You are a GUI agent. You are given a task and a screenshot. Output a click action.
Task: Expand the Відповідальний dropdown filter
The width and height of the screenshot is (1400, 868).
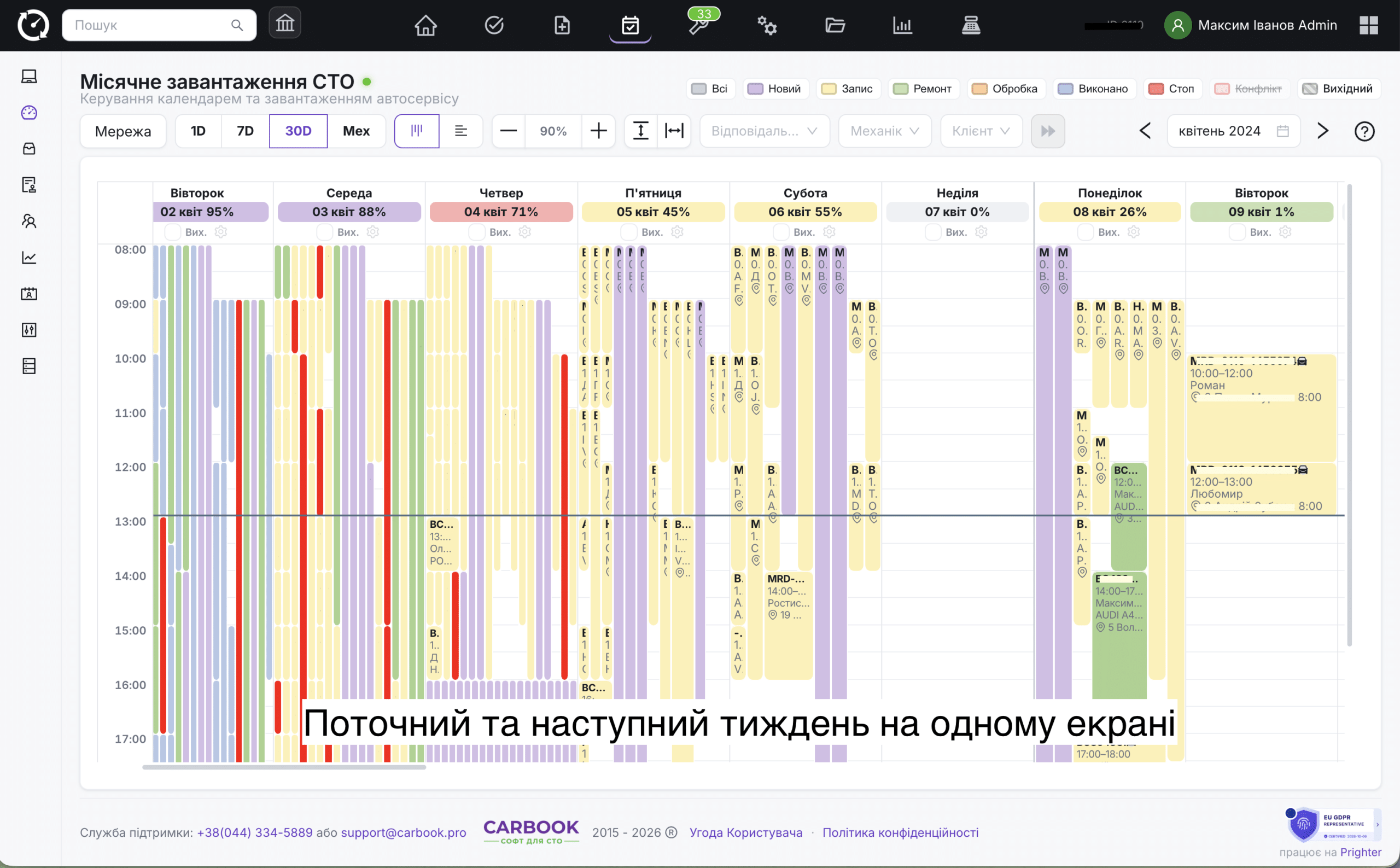click(765, 131)
